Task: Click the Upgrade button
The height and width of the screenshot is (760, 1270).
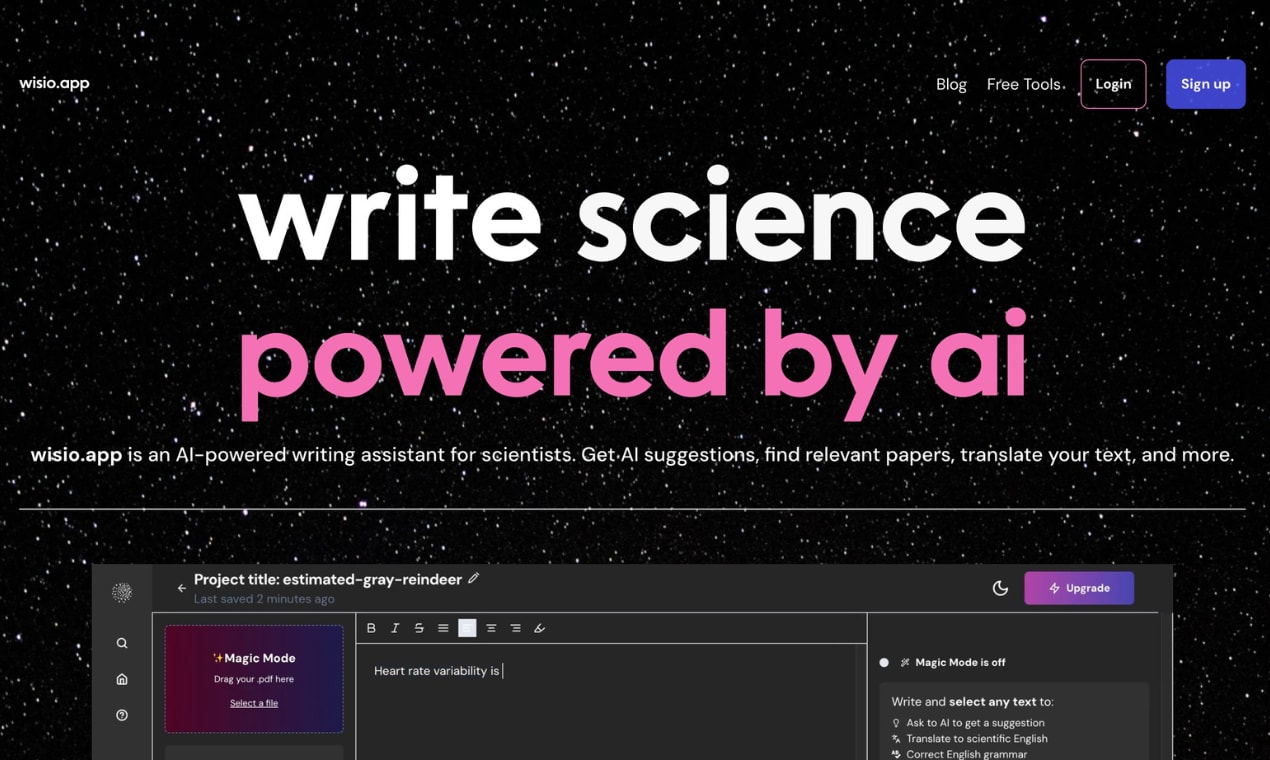Action: [x=1079, y=588]
